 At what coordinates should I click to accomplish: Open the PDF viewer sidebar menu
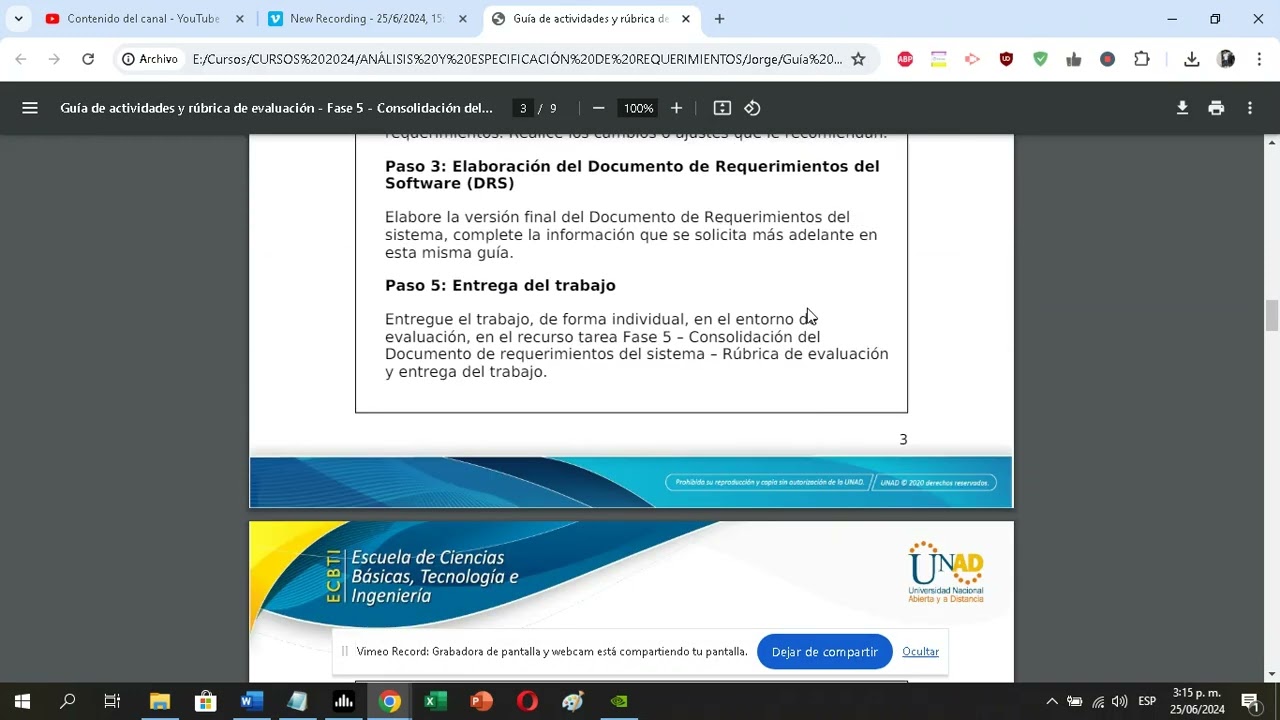[30, 108]
